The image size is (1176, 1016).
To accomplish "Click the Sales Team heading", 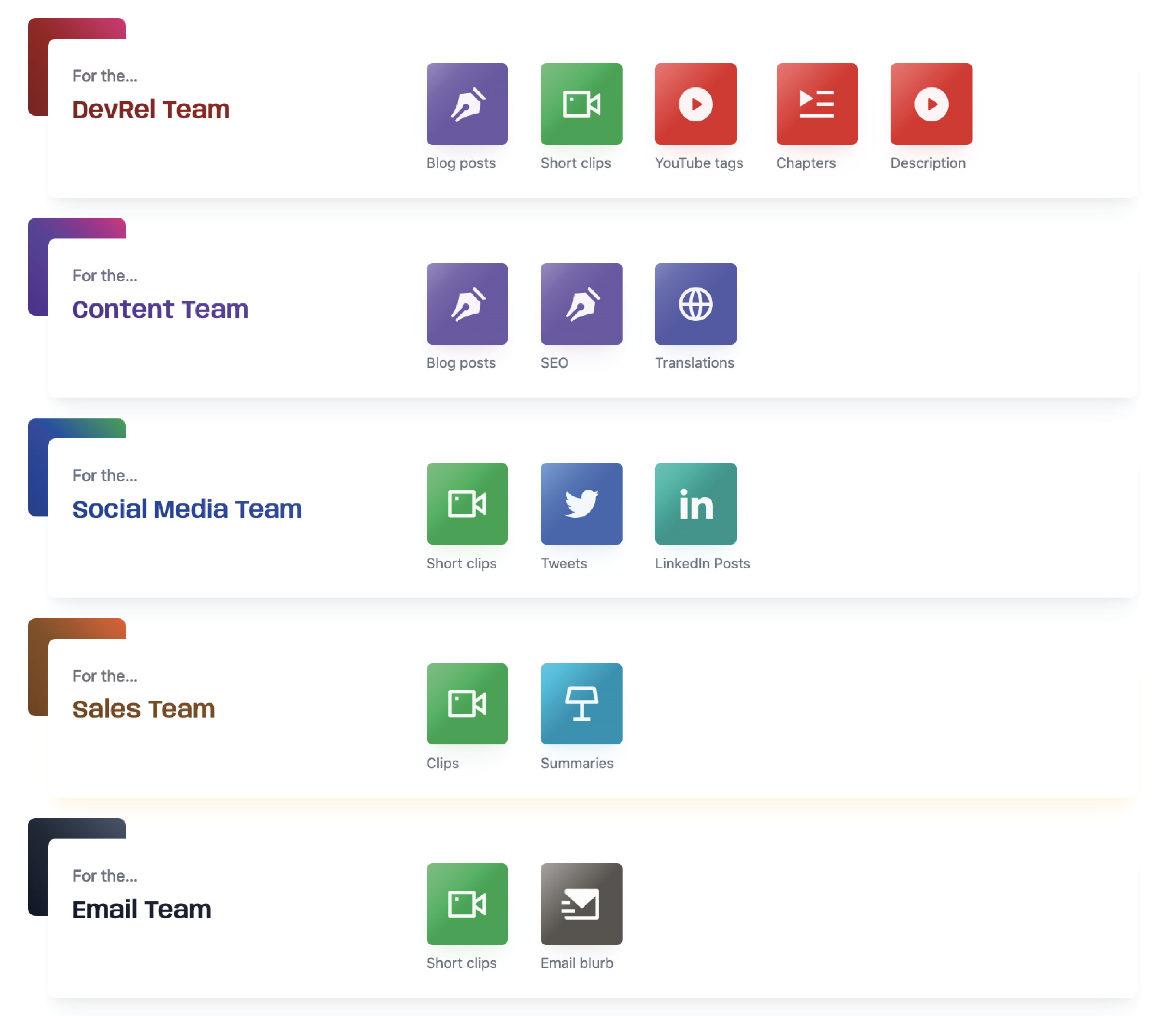I will click(x=144, y=709).
